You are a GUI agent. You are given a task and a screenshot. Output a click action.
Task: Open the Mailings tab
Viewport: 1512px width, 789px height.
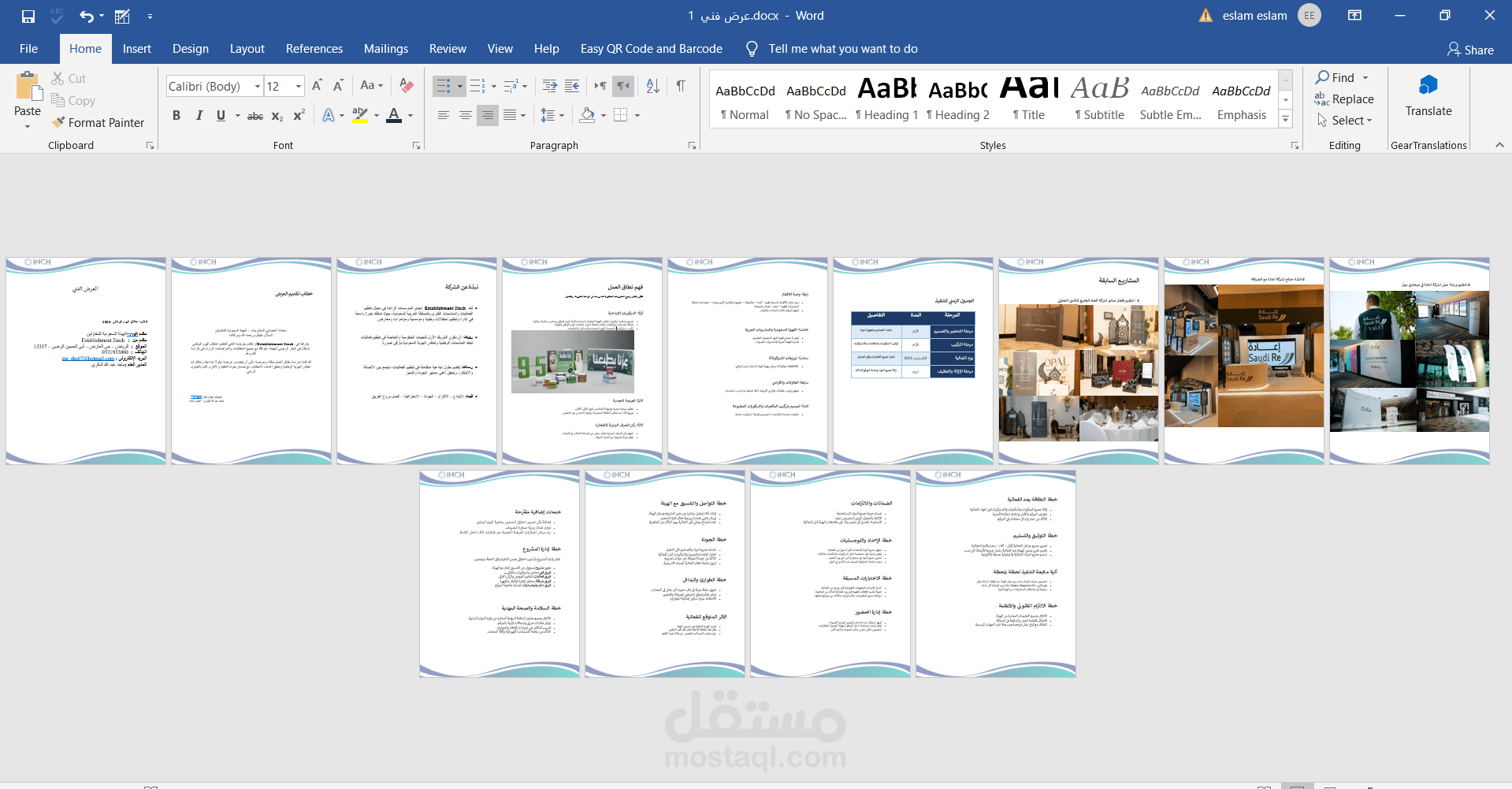point(386,49)
